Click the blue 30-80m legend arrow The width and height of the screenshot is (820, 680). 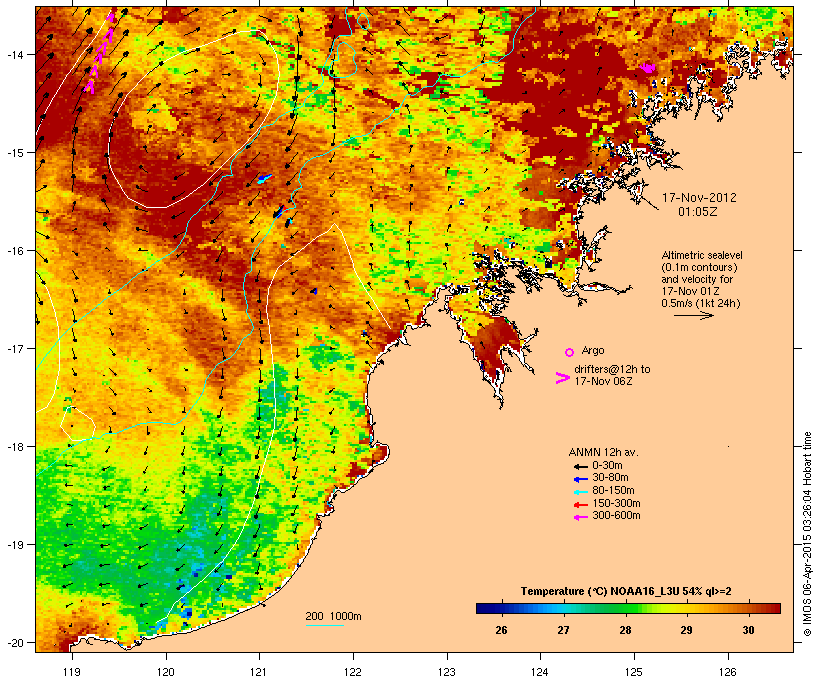581,479
